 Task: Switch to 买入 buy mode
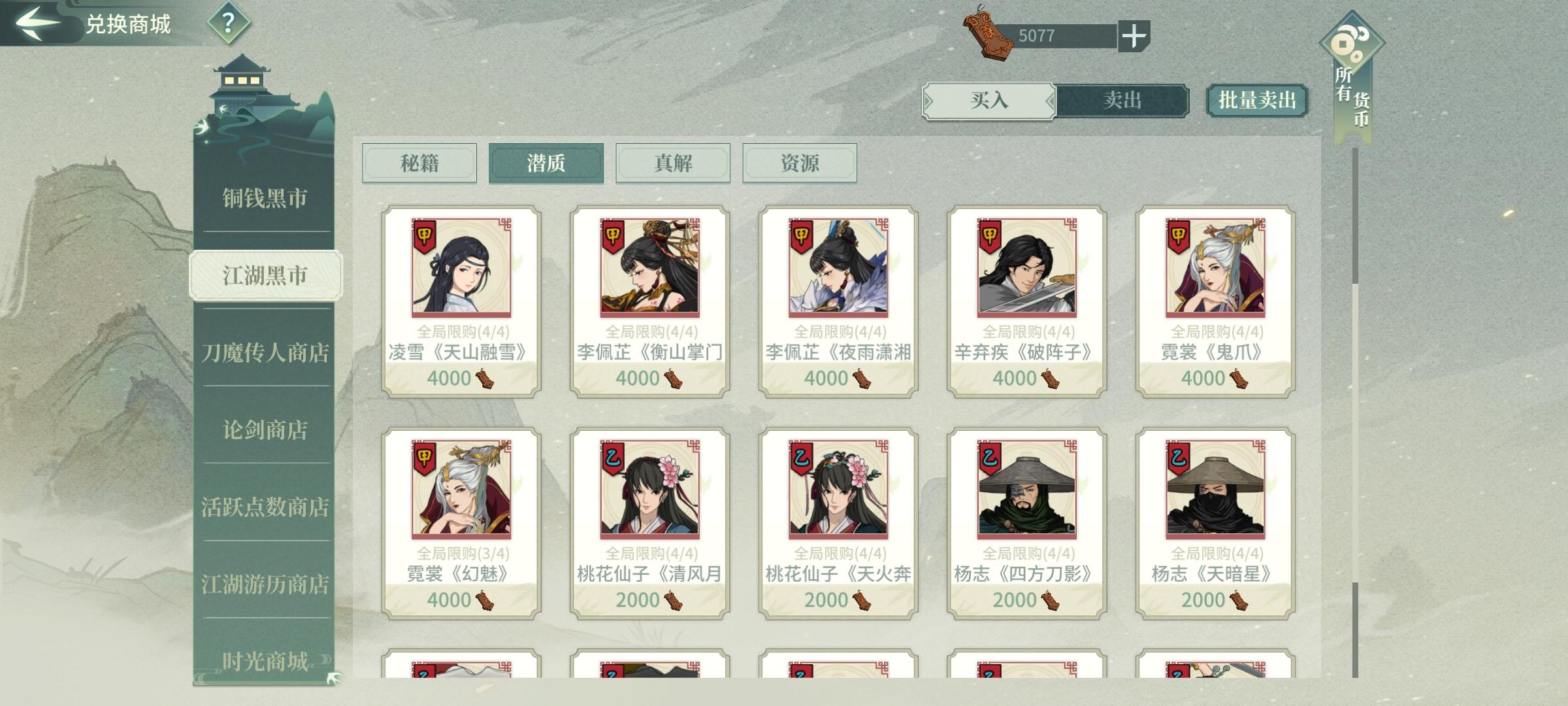tap(988, 101)
